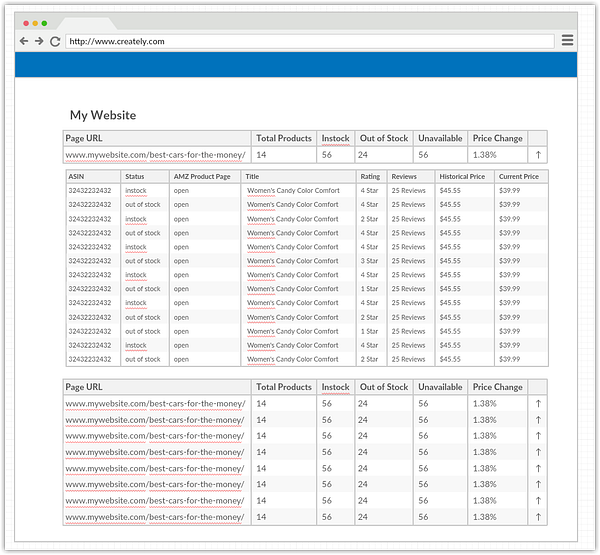This screenshot has height=555, width=600.
Task: Open best-cars-for-the-money URL in top table
Action: pyautogui.click(x=155, y=155)
